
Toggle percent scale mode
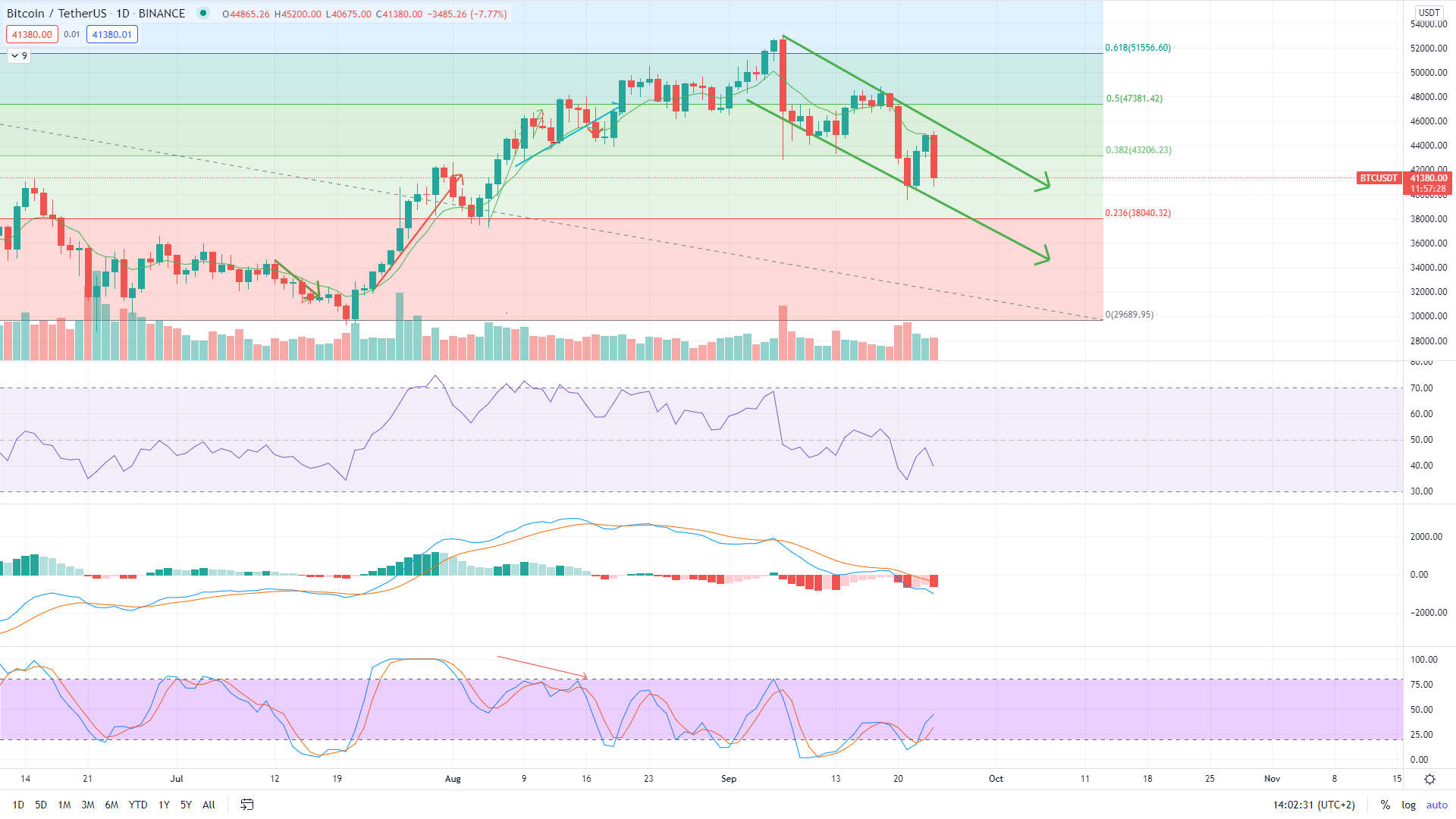(x=1385, y=805)
